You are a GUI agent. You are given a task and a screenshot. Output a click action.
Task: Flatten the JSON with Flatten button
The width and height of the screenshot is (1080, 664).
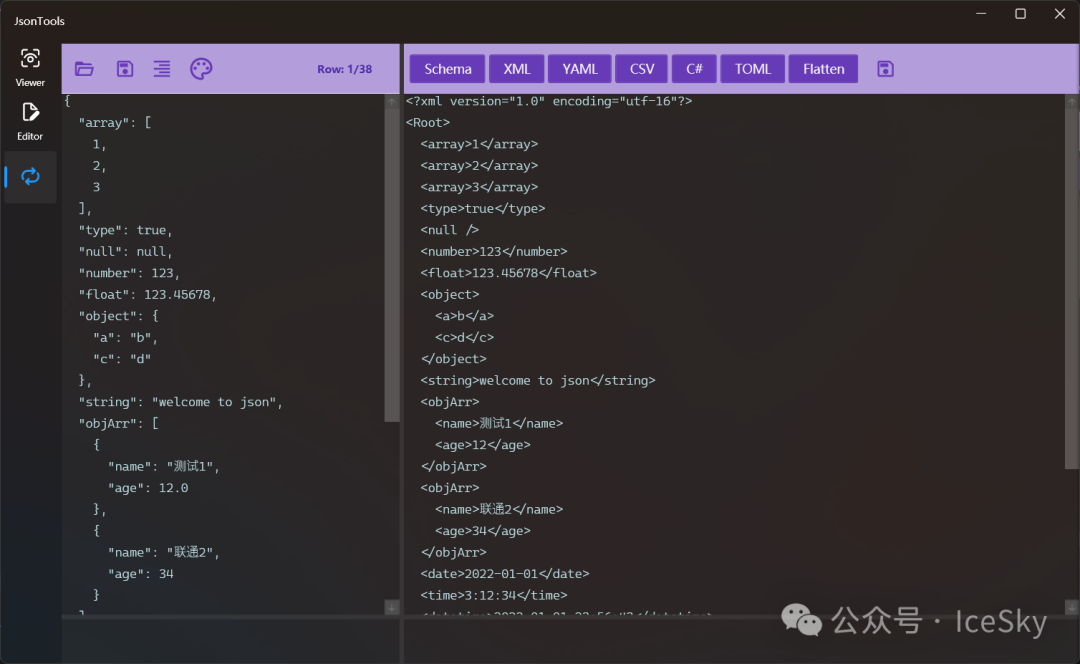[x=823, y=69]
